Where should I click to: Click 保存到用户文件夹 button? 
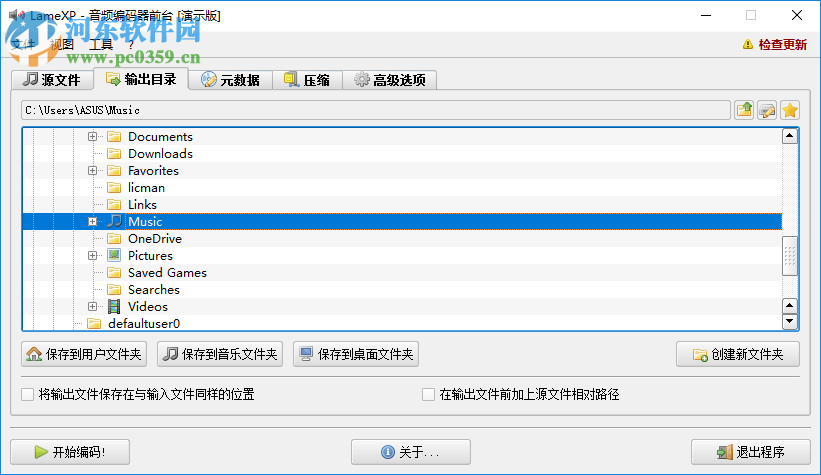pos(84,354)
